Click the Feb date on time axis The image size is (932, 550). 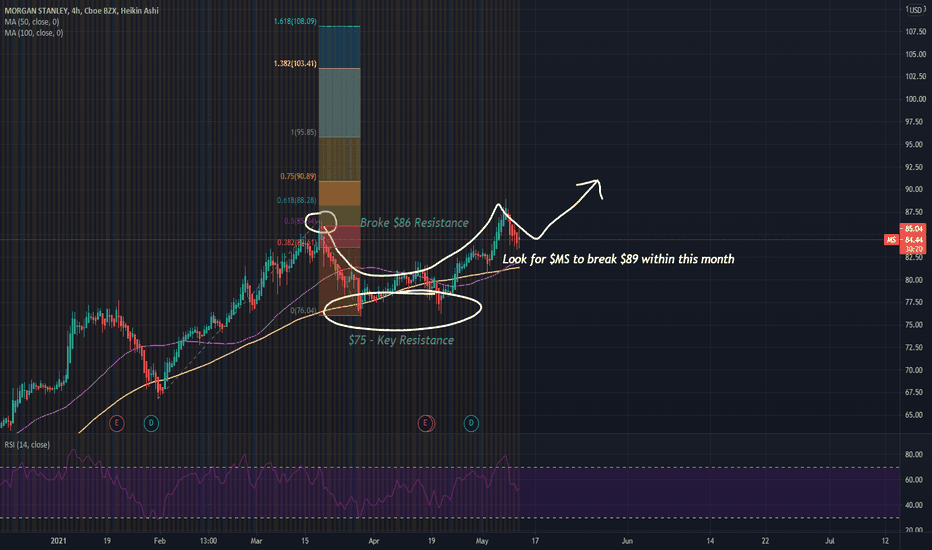click(159, 541)
